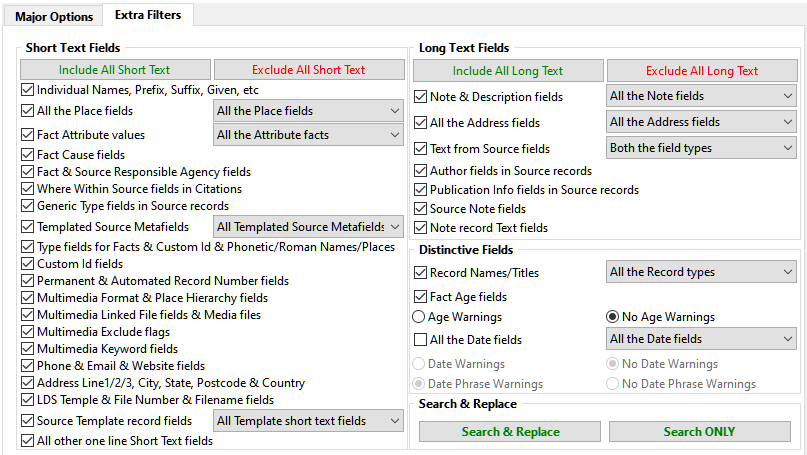Select the Age Warnings radio button
Viewport: 807px width, 455px height.
[x=420, y=317]
